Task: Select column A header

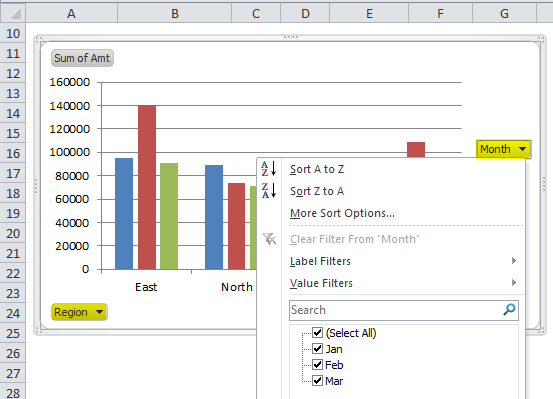Action: click(71, 13)
